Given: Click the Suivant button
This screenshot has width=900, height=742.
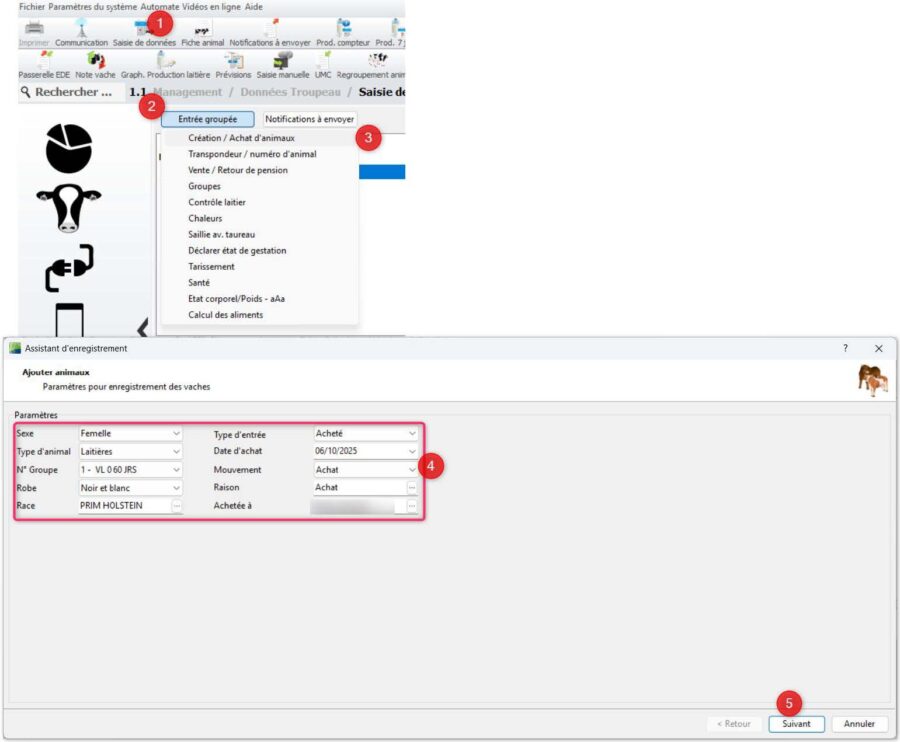Looking at the screenshot, I should click(796, 724).
